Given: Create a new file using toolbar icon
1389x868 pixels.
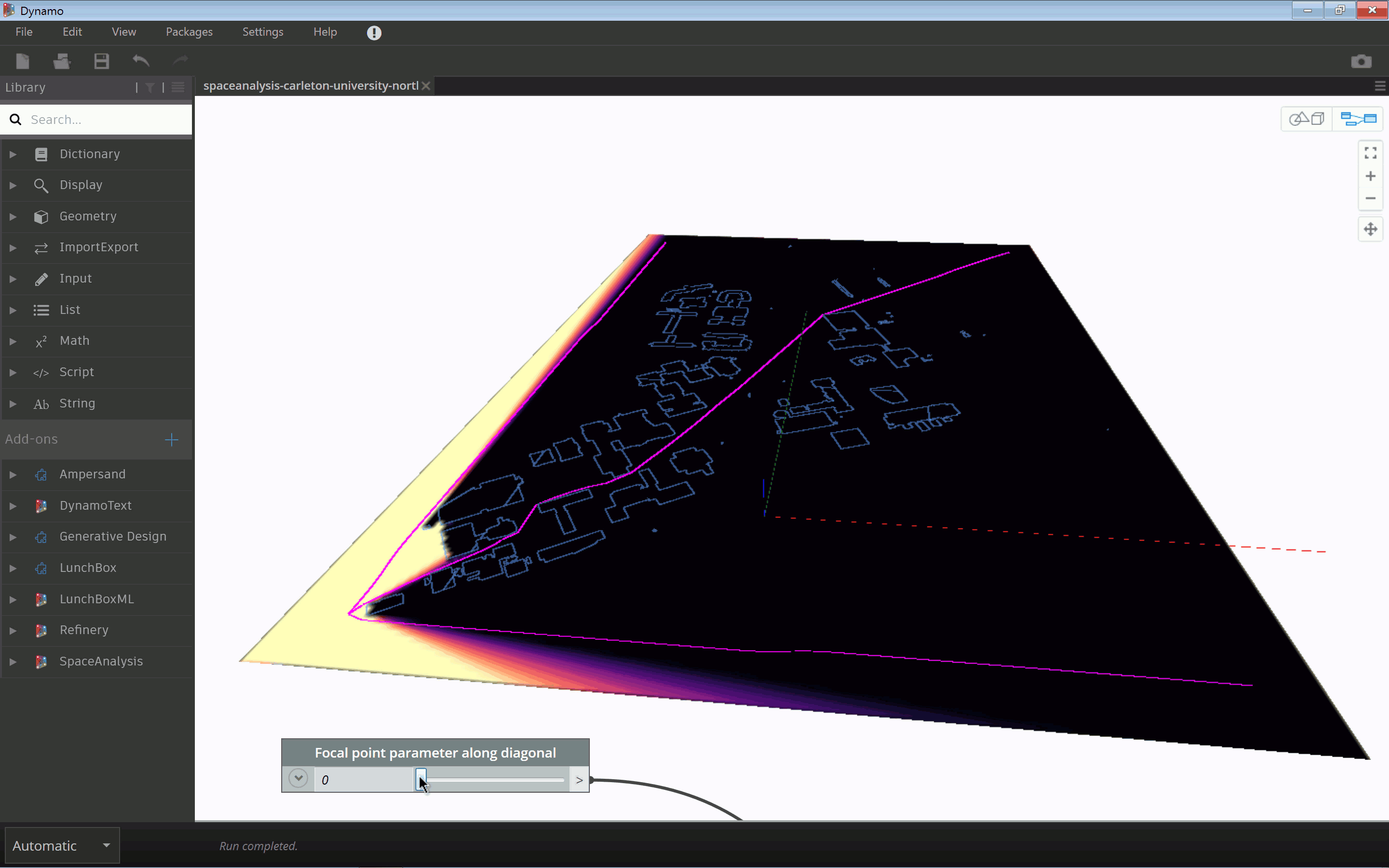Looking at the screenshot, I should pos(23,61).
